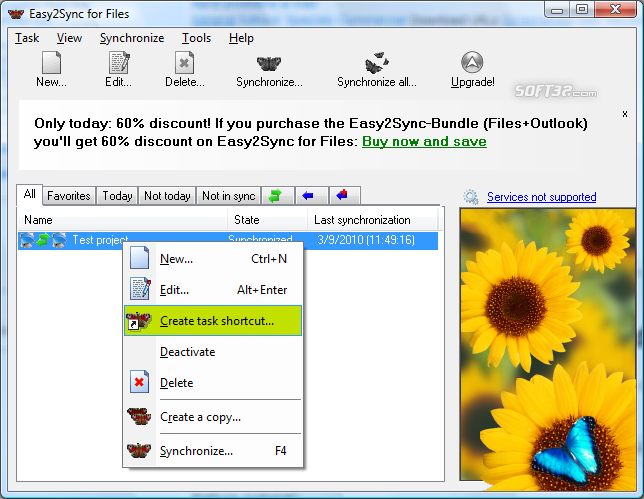644x499 pixels.
Task: Choose Create a copy... from context menu
Action: tap(213, 417)
